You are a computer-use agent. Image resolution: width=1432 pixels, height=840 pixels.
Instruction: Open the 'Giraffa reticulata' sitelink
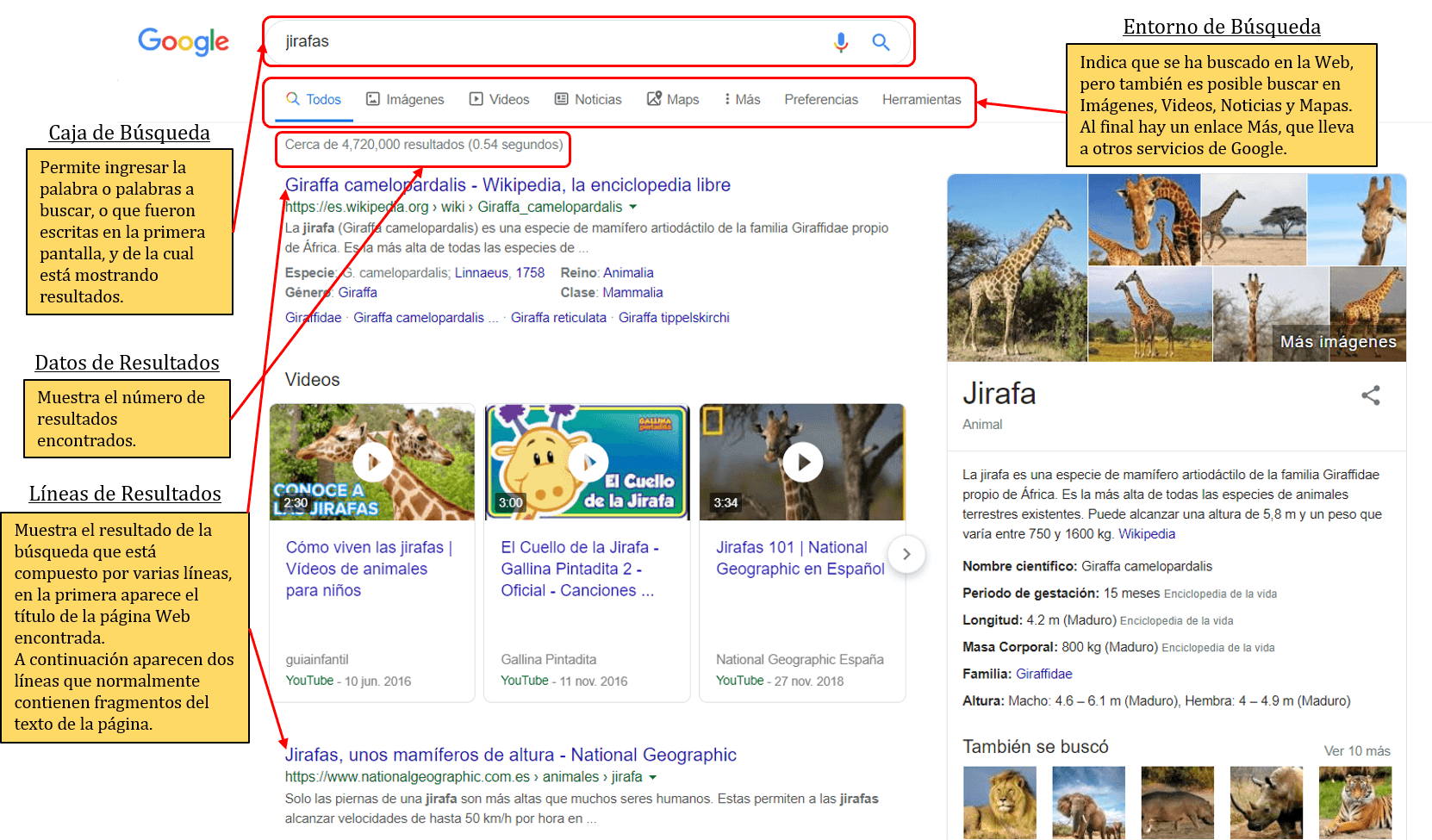pyautogui.click(x=558, y=317)
